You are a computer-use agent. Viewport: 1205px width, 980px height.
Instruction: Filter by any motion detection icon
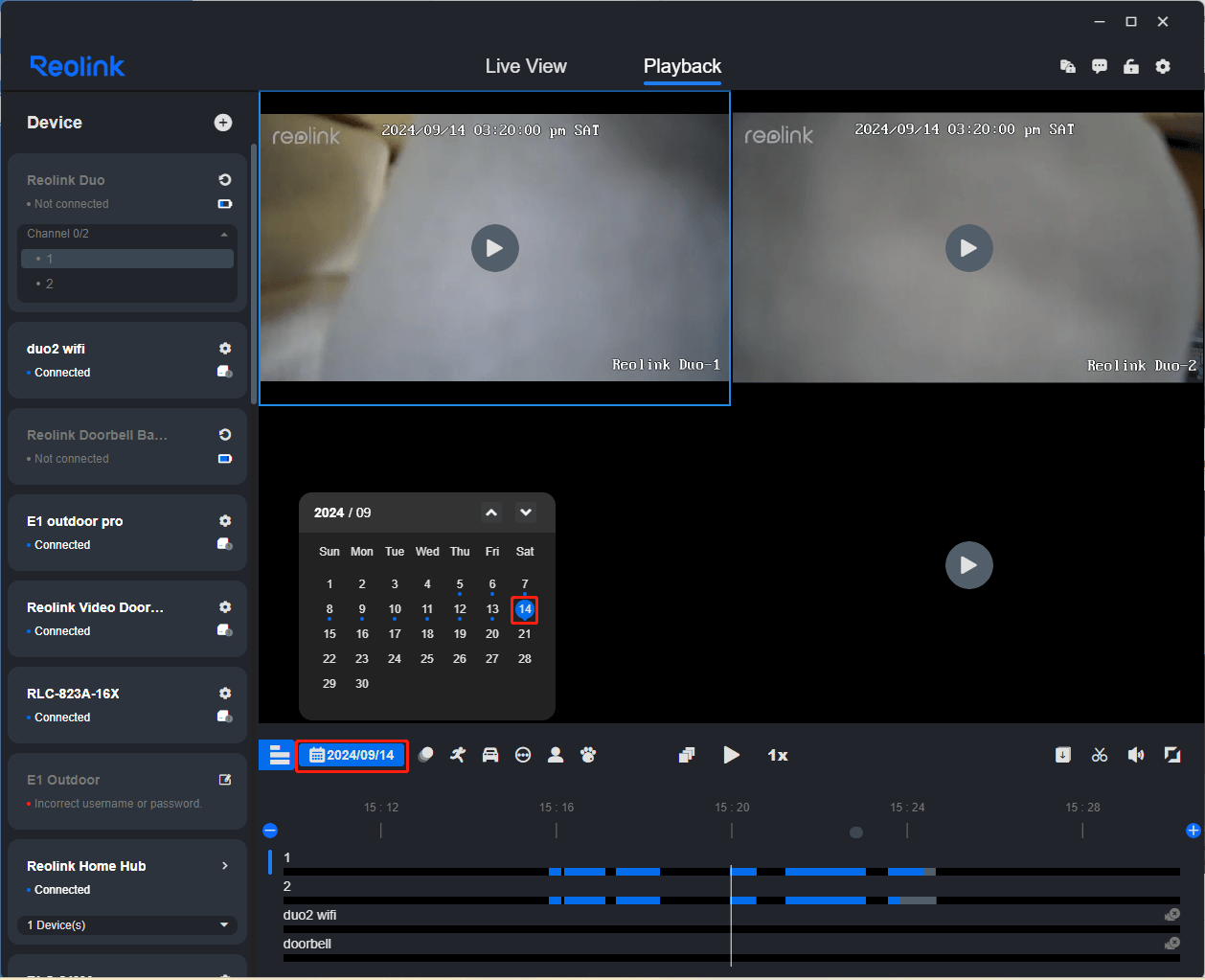pyautogui.click(x=426, y=755)
